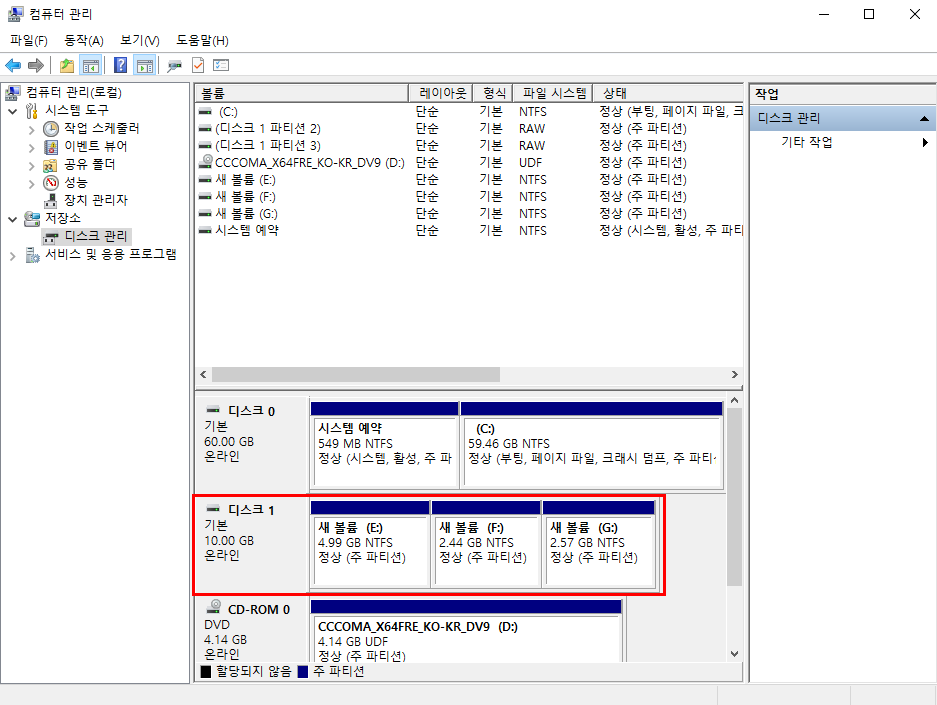Screen dimensions: 937x705
Task: Open the Help question mark icon
Action: tap(121, 65)
